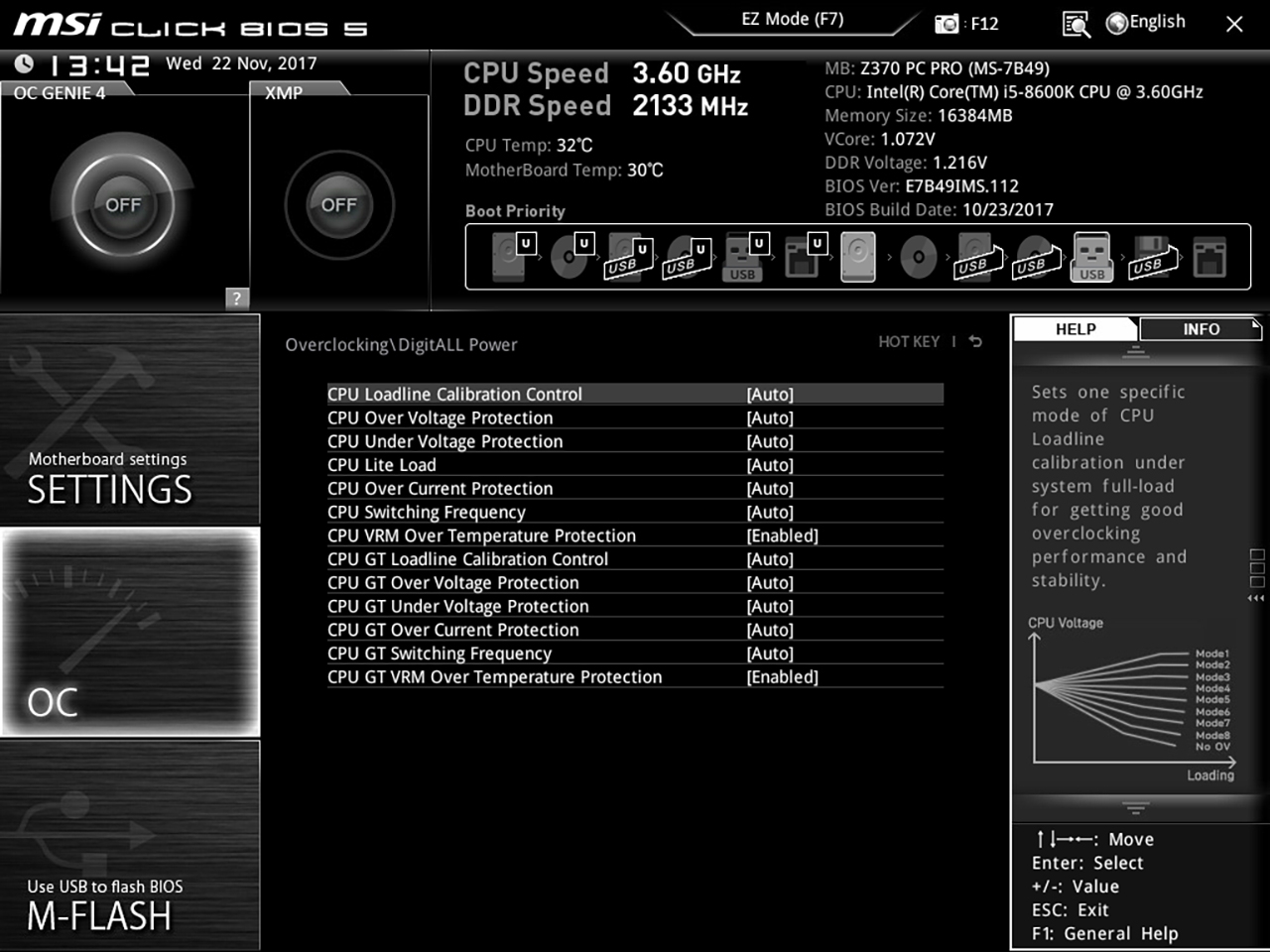
Task: Select the legacy CD/DVD boot icon without USB tag
Action: [x=918, y=257]
